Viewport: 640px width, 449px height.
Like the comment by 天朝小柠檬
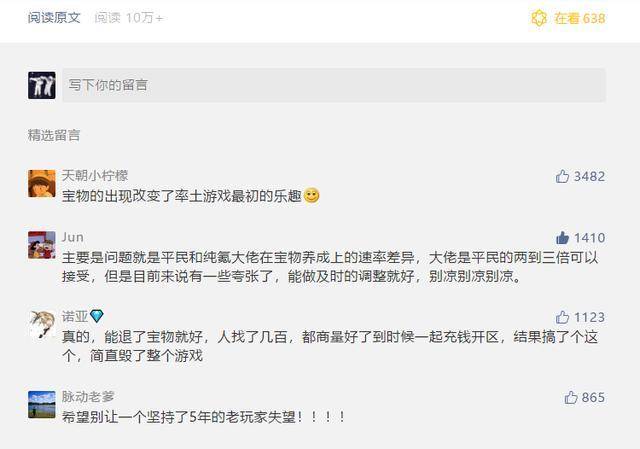pyautogui.click(x=562, y=176)
